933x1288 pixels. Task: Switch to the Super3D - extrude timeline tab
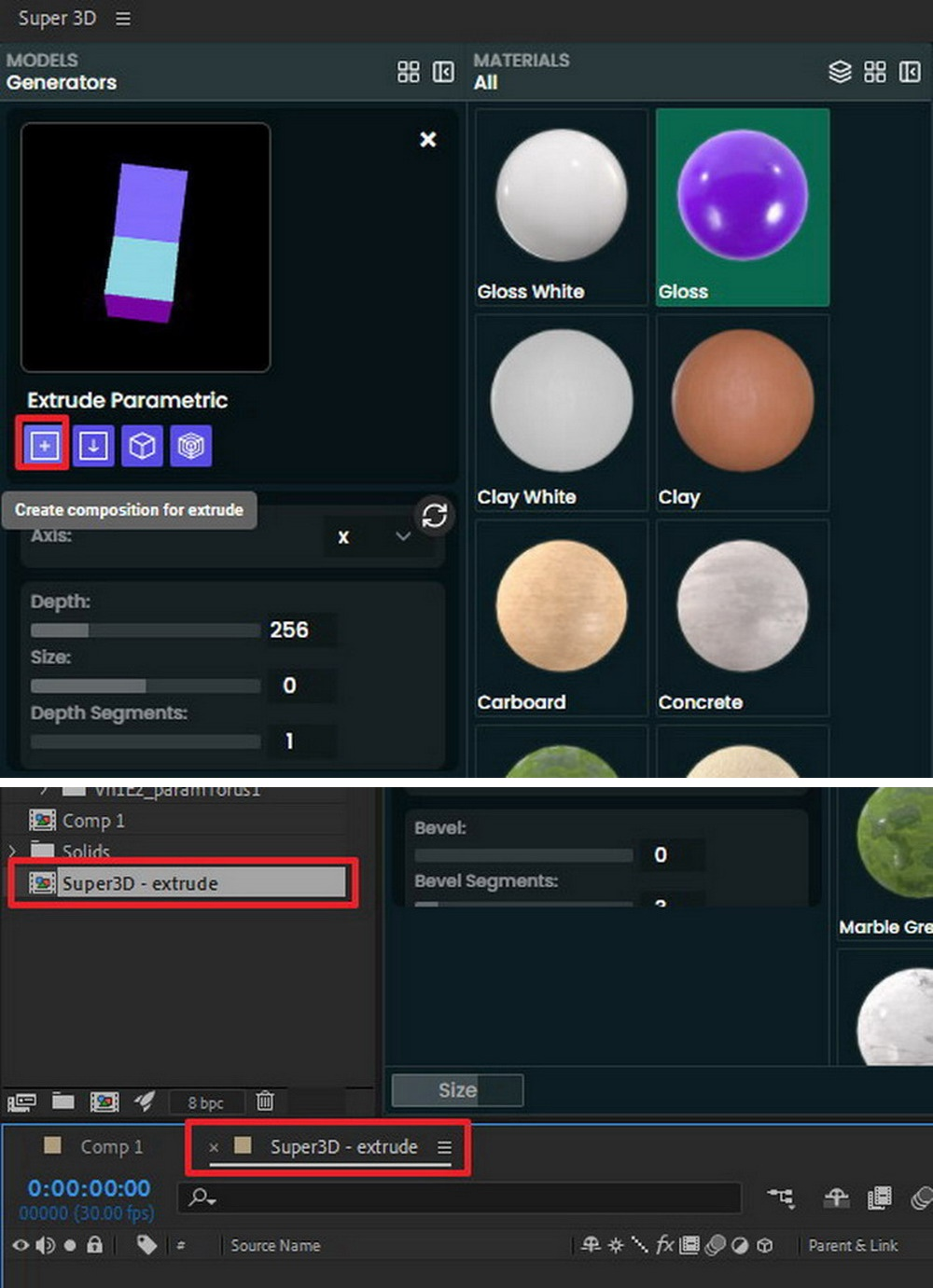tap(343, 1146)
